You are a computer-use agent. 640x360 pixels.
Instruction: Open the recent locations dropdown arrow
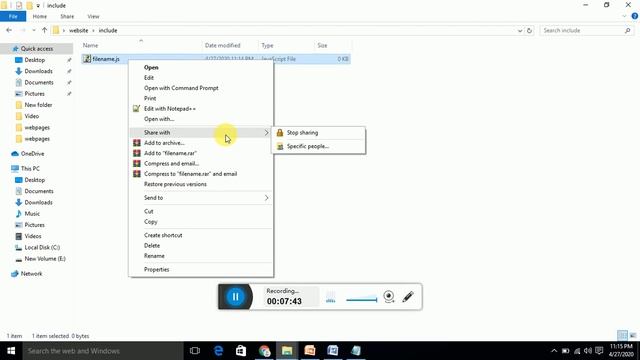coord(33,31)
